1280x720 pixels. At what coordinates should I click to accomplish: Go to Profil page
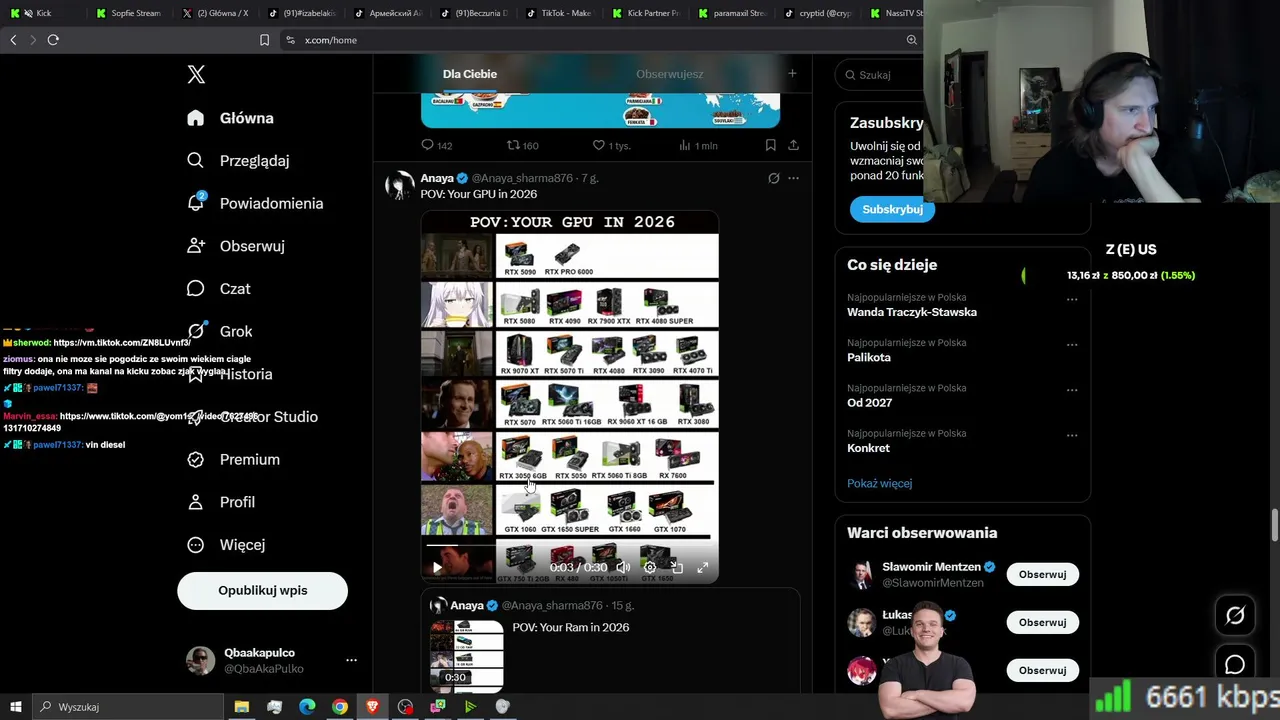tap(221, 502)
